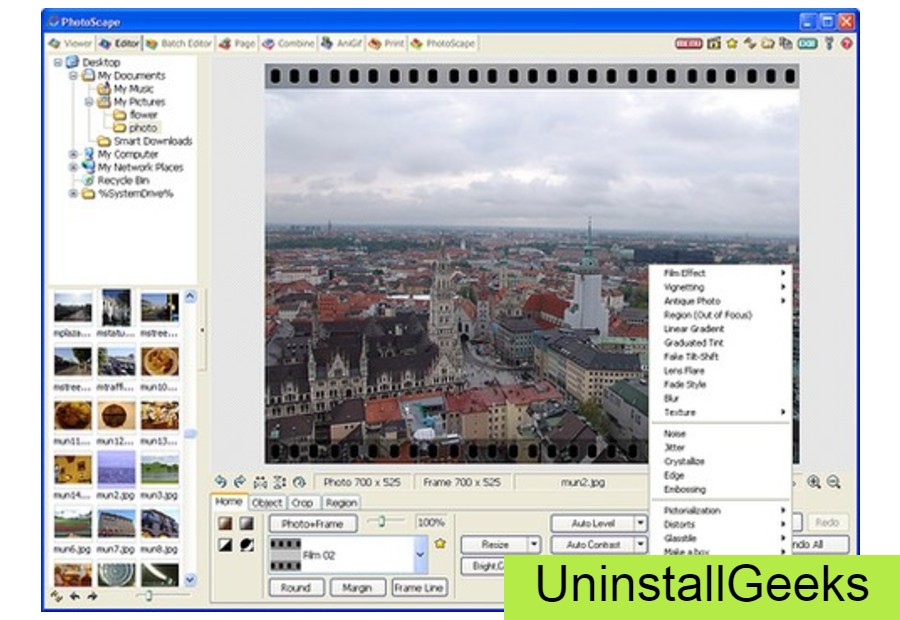
Task: Open the wrench settings icon in top toolbar
Action: tap(829, 43)
